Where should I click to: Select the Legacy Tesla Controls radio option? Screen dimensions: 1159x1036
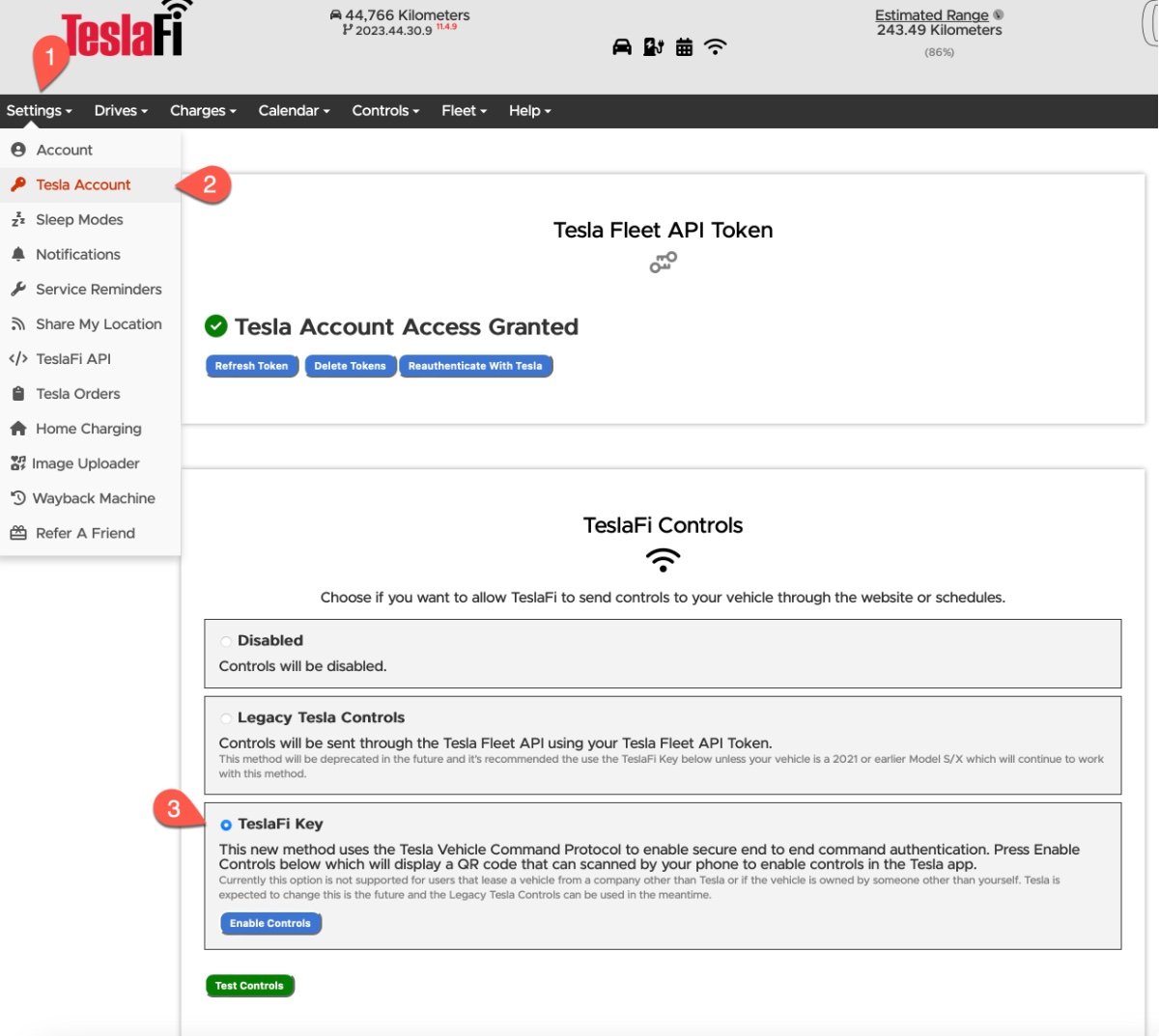point(226,718)
